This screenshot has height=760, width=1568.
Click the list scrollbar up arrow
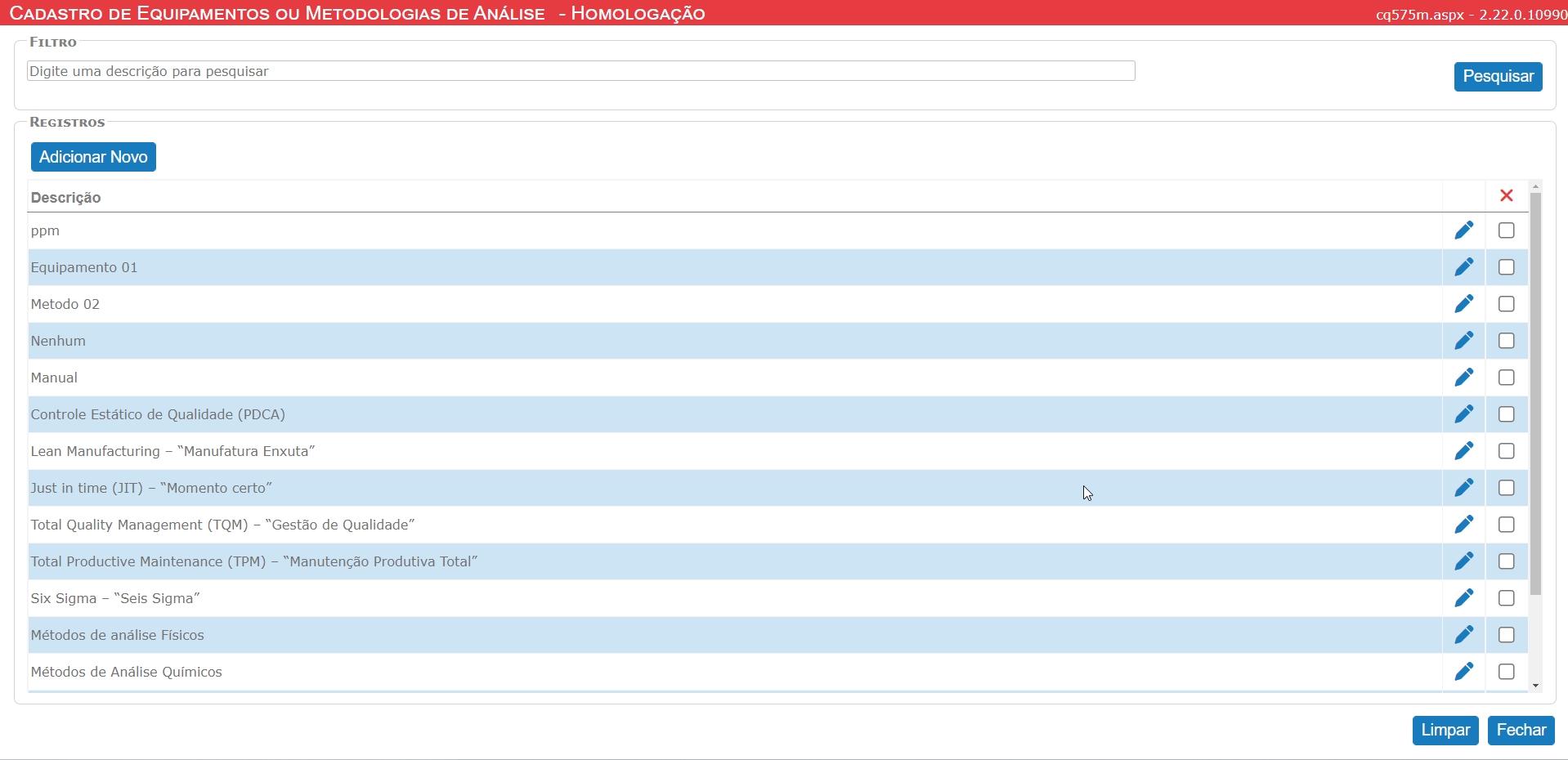1535,186
